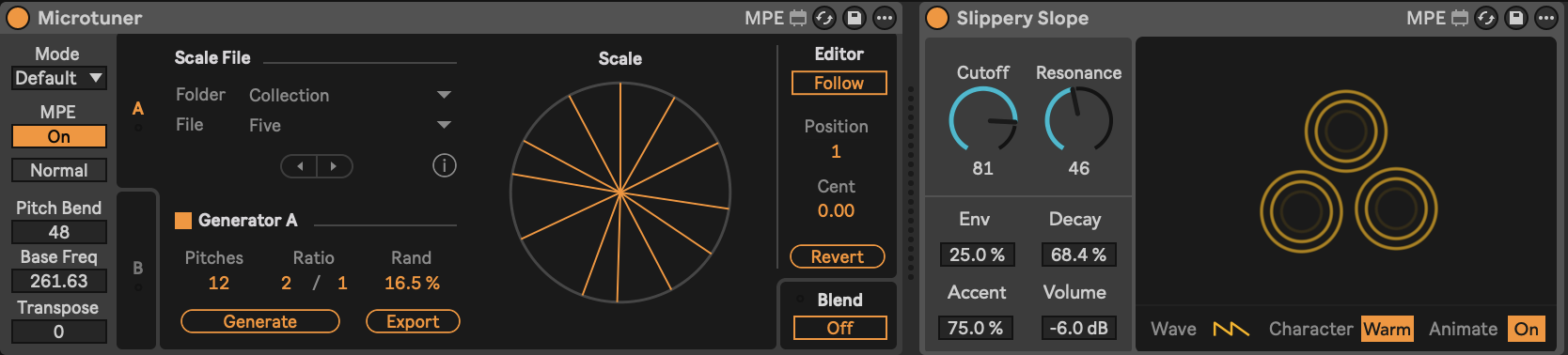Click the Revert button
The image size is (1568, 355).
837,256
